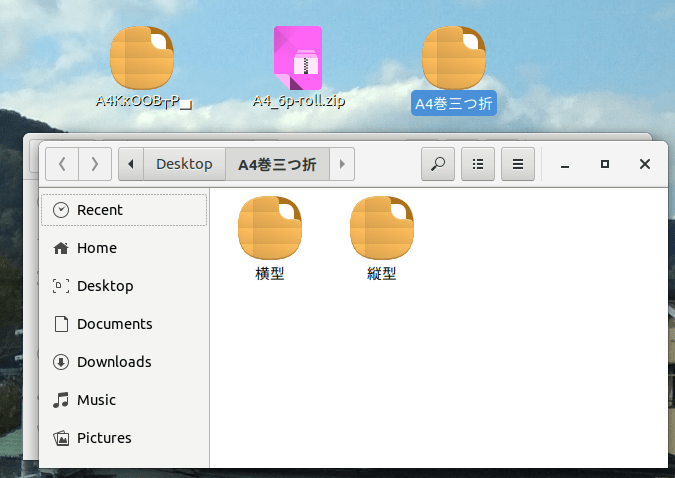This screenshot has height=478, width=675.
Task: Click the Home house icon
Action: click(x=61, y=248)
